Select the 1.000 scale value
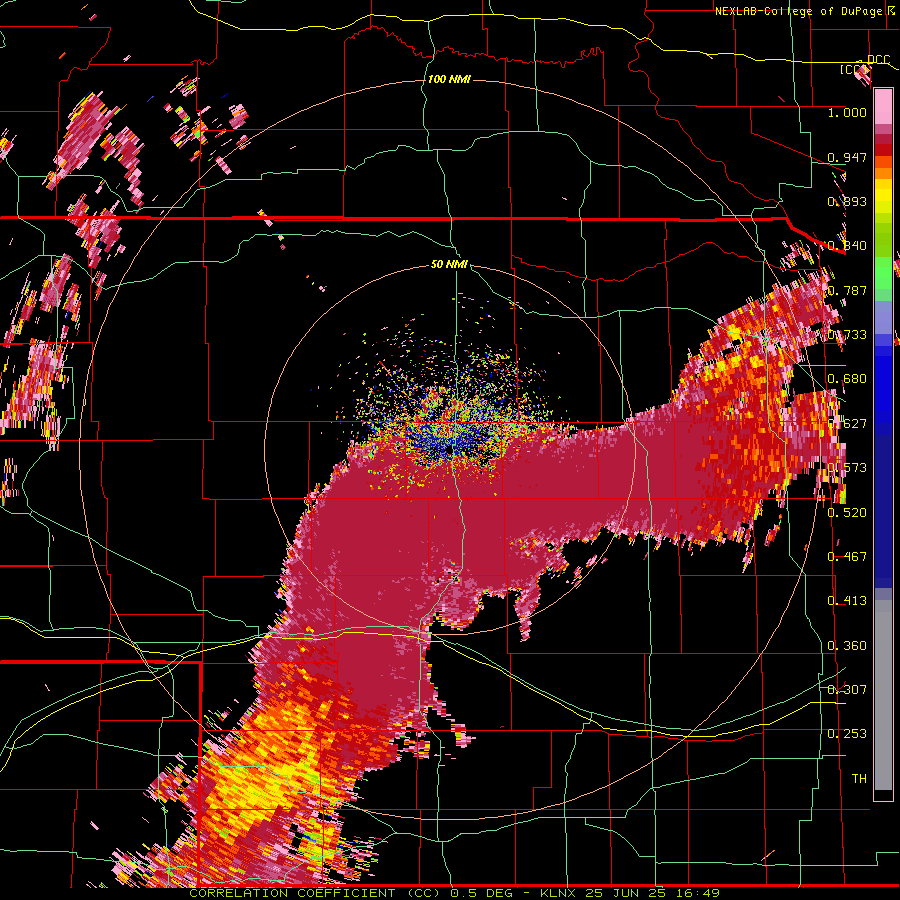 coord(847,112)
